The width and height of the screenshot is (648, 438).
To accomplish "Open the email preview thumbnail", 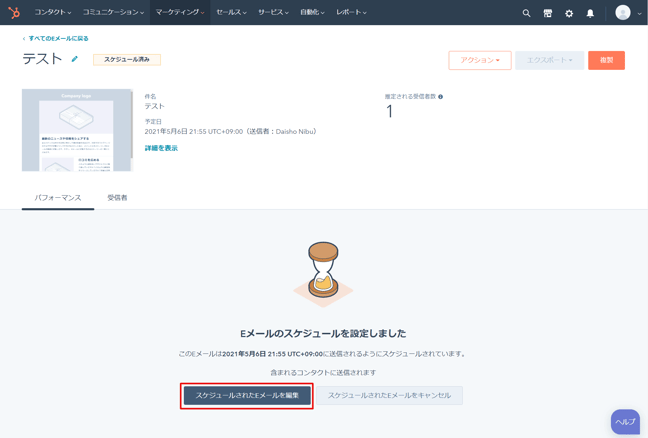I will [x=77, y=130].
